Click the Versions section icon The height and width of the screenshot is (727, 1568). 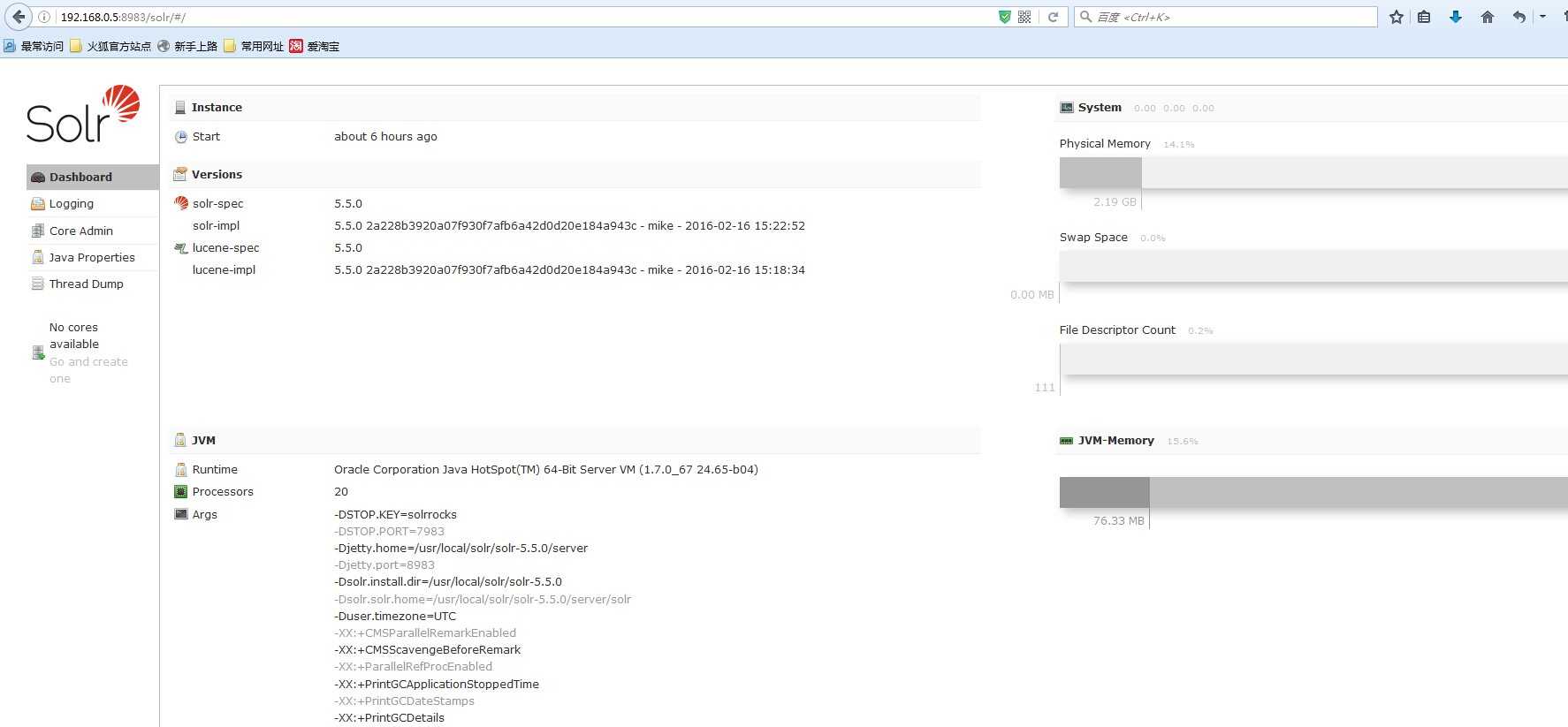point(180,174)
